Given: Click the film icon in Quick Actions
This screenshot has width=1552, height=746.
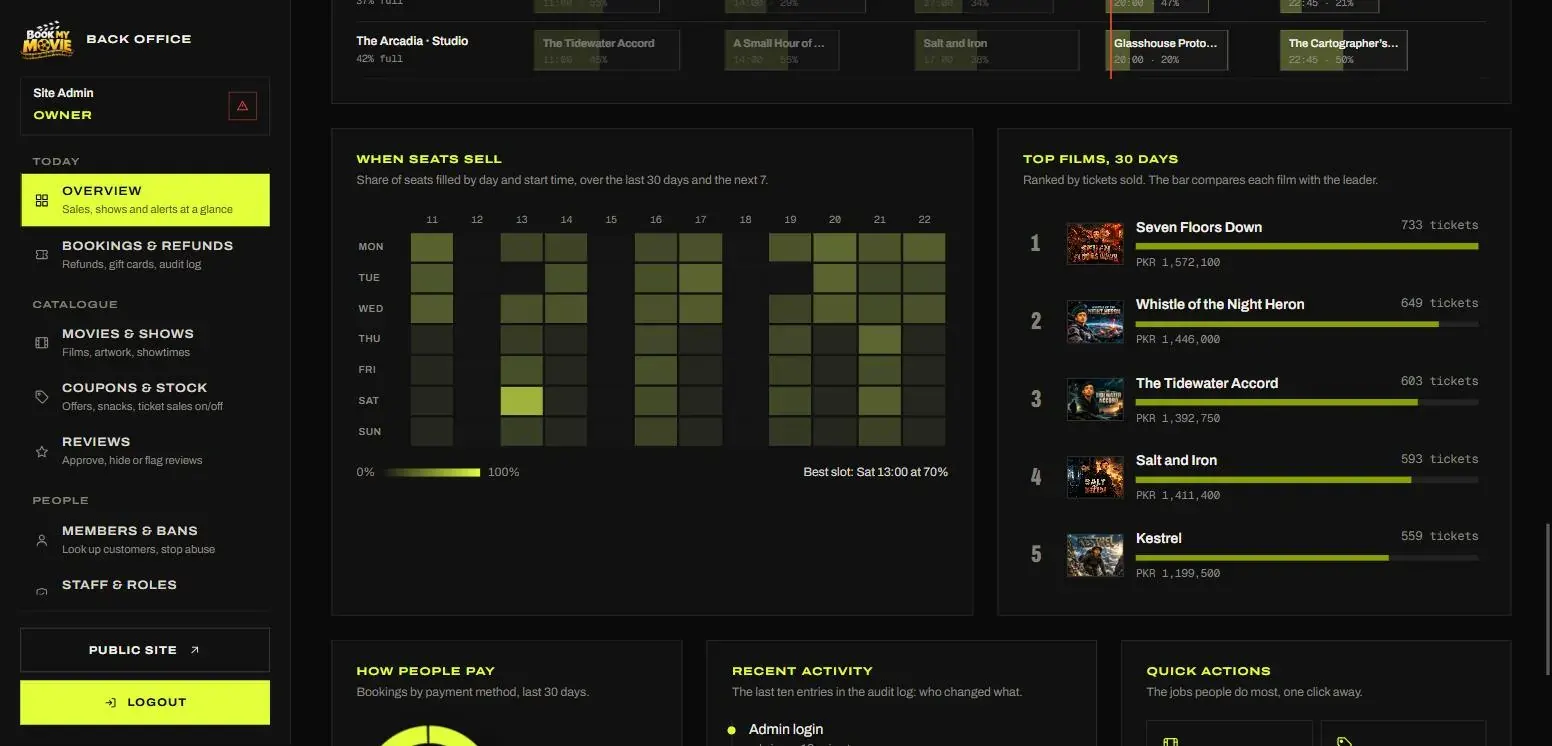Looking at the screenshot, I should pos(1171,741).
